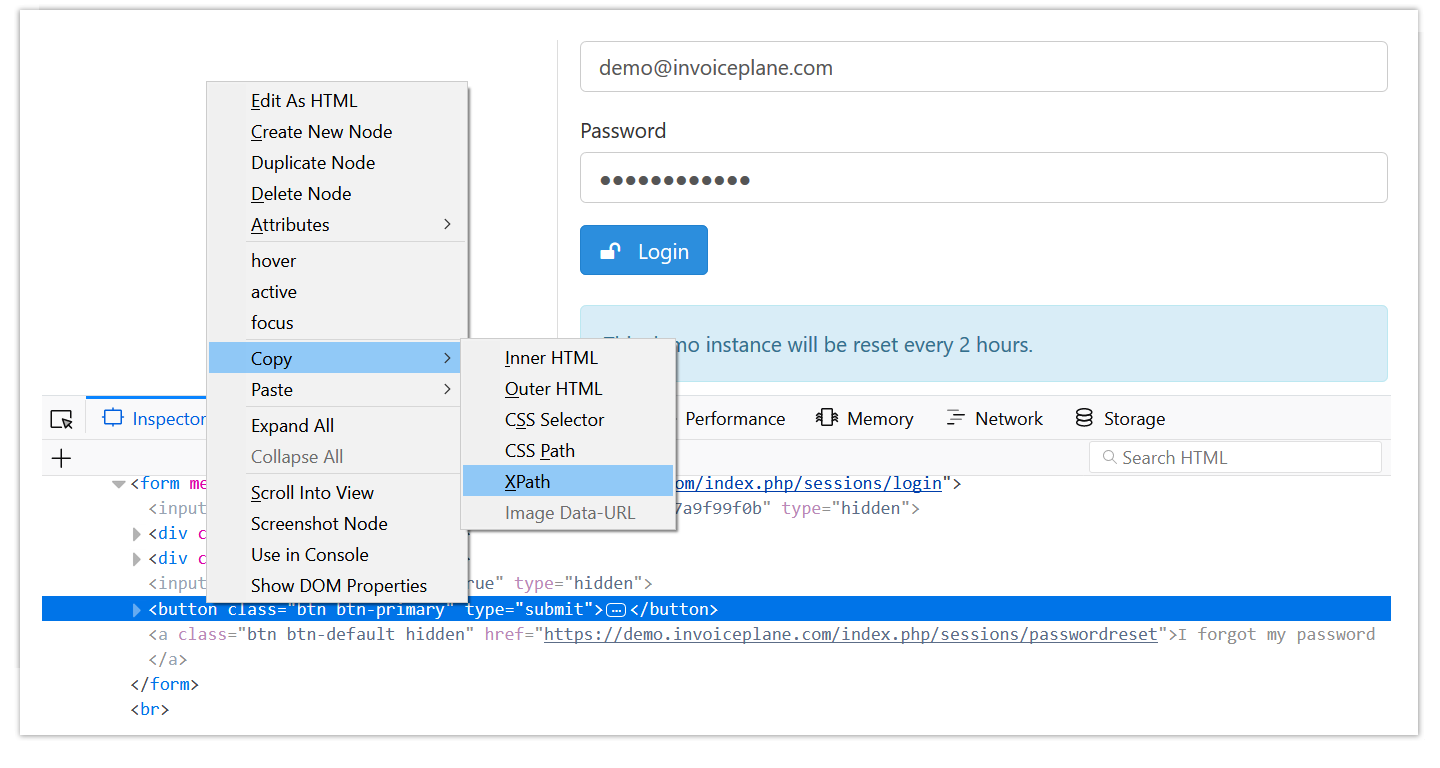Switch to the Performance tab
This screenshot has height=768, width=1440.
735,418
